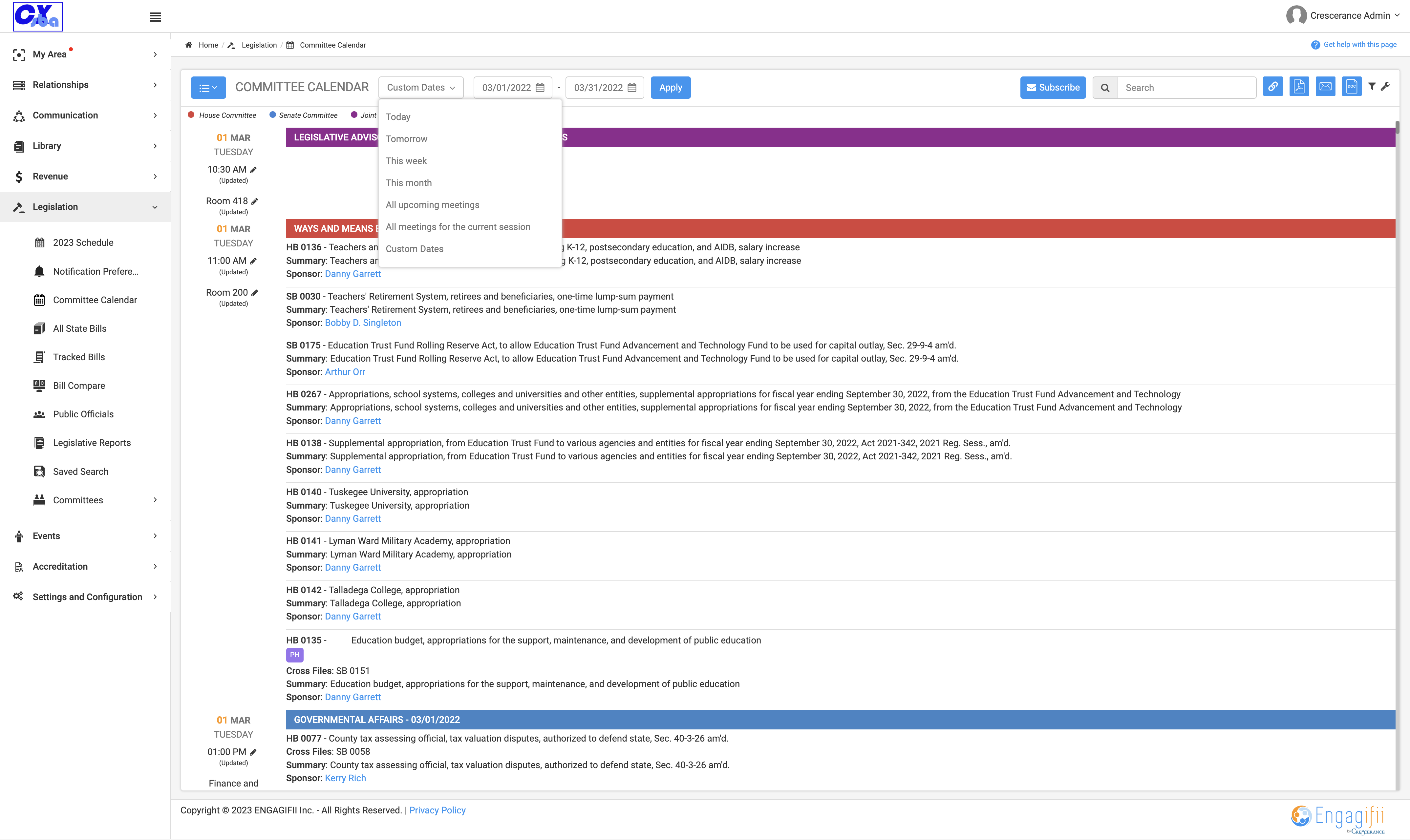This screenshot has height=840, width=1410.
Task: Click the wrench settings icon
Action: point(1385,87)
